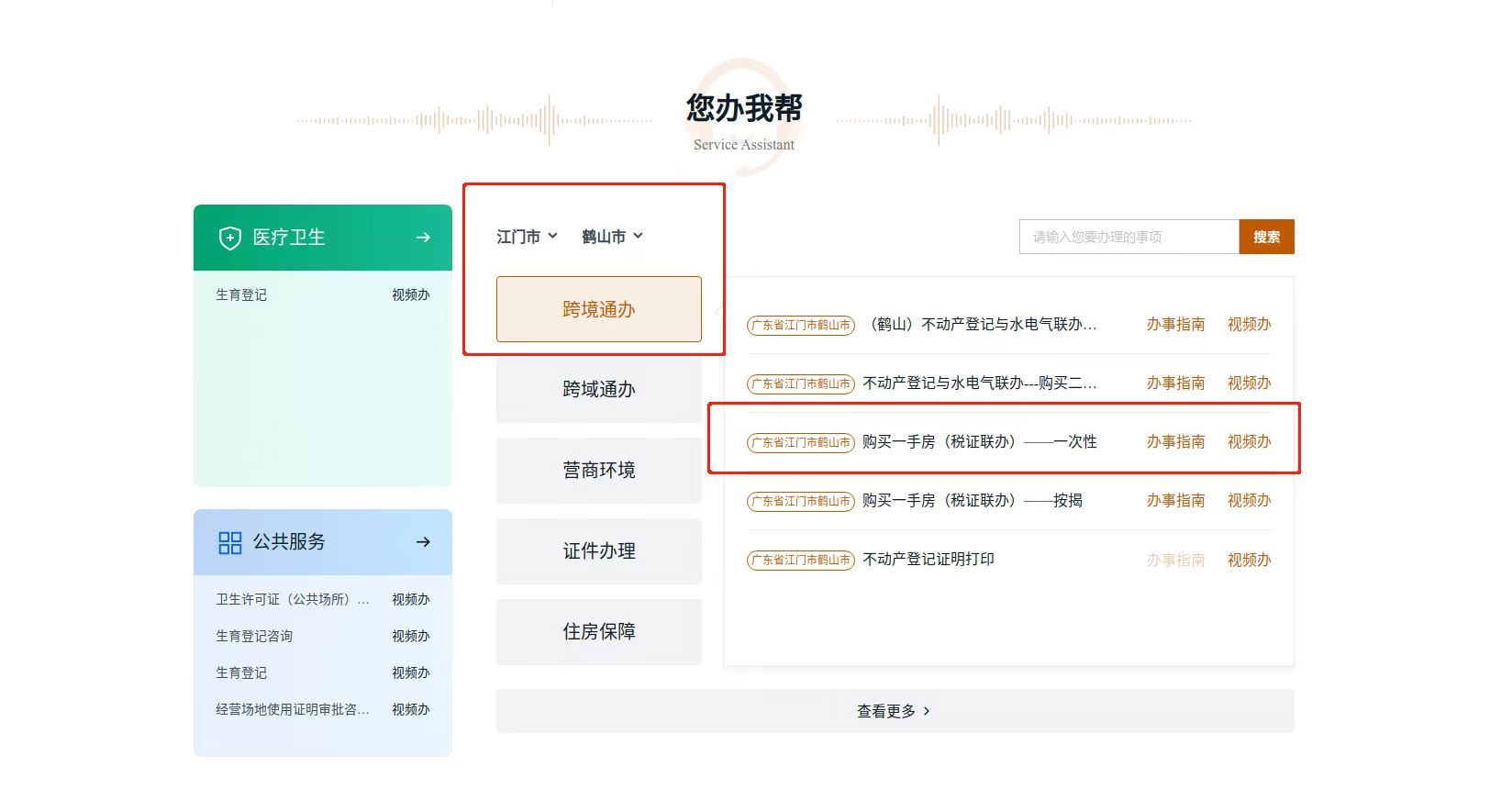Click the 广东省江门市鹤山市 tag on 不动产登记证明打印
Screen dimensions: 1512x811
coord(801,560)
